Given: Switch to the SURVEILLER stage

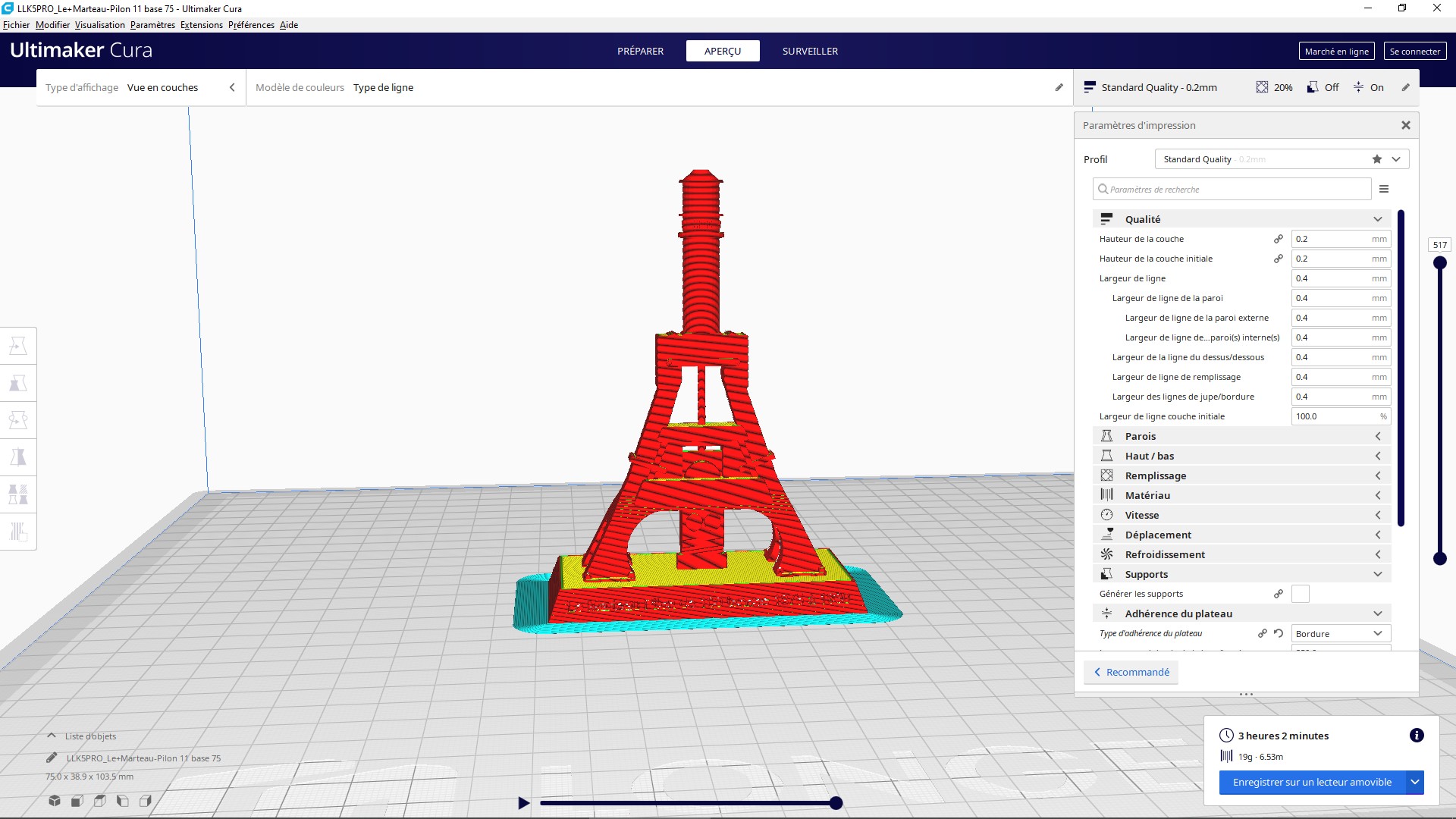Looking at the screenshot, I should point(810,51).
